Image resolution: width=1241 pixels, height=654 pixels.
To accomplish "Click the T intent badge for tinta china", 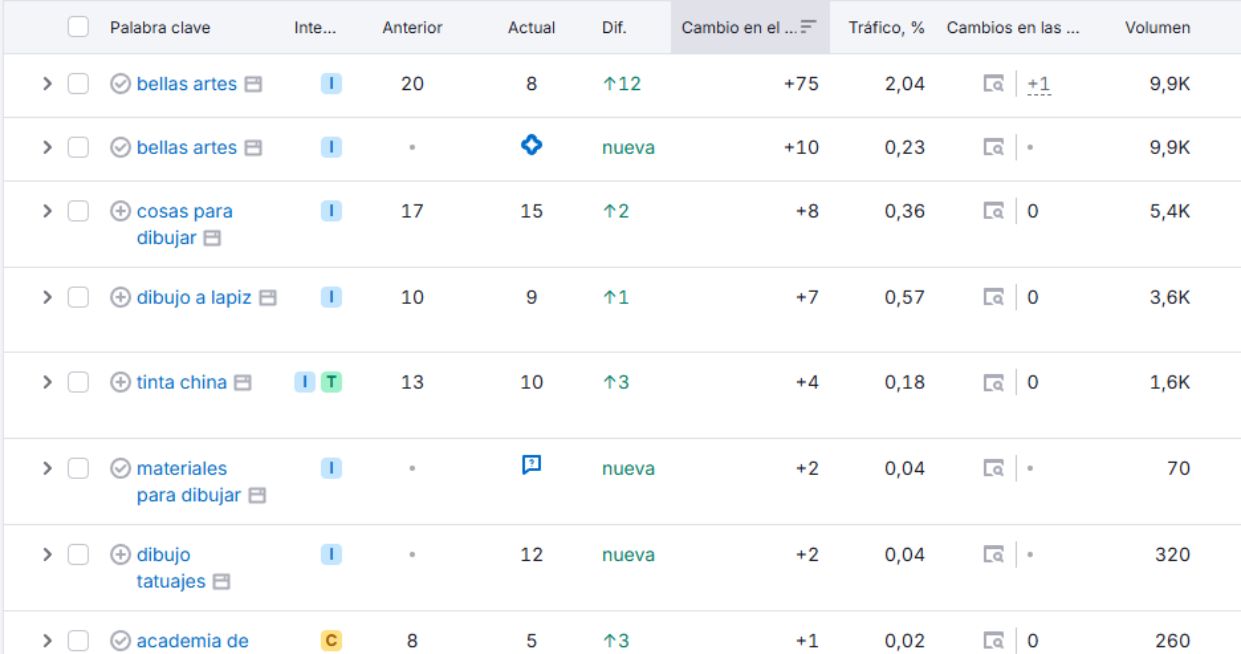I will click(331, 382).
